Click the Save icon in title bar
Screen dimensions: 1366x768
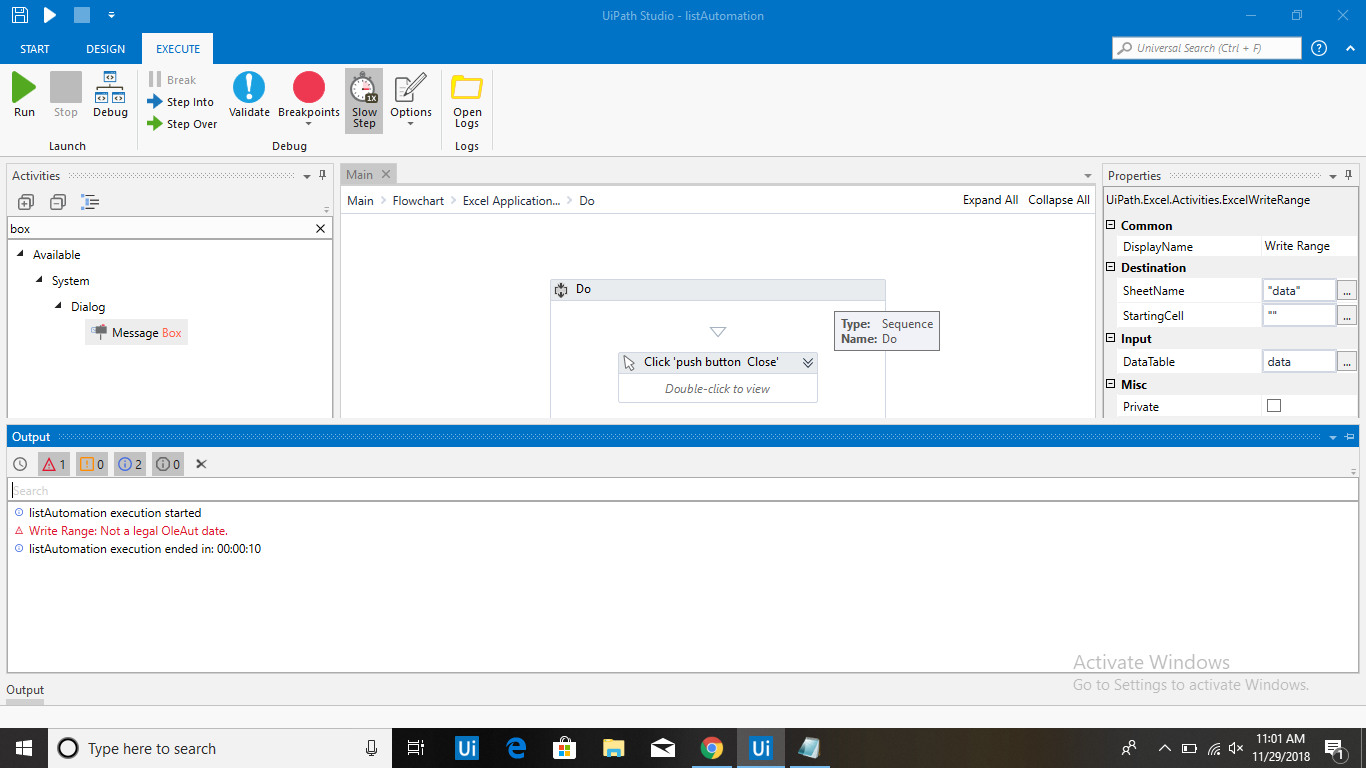(19, 15)
